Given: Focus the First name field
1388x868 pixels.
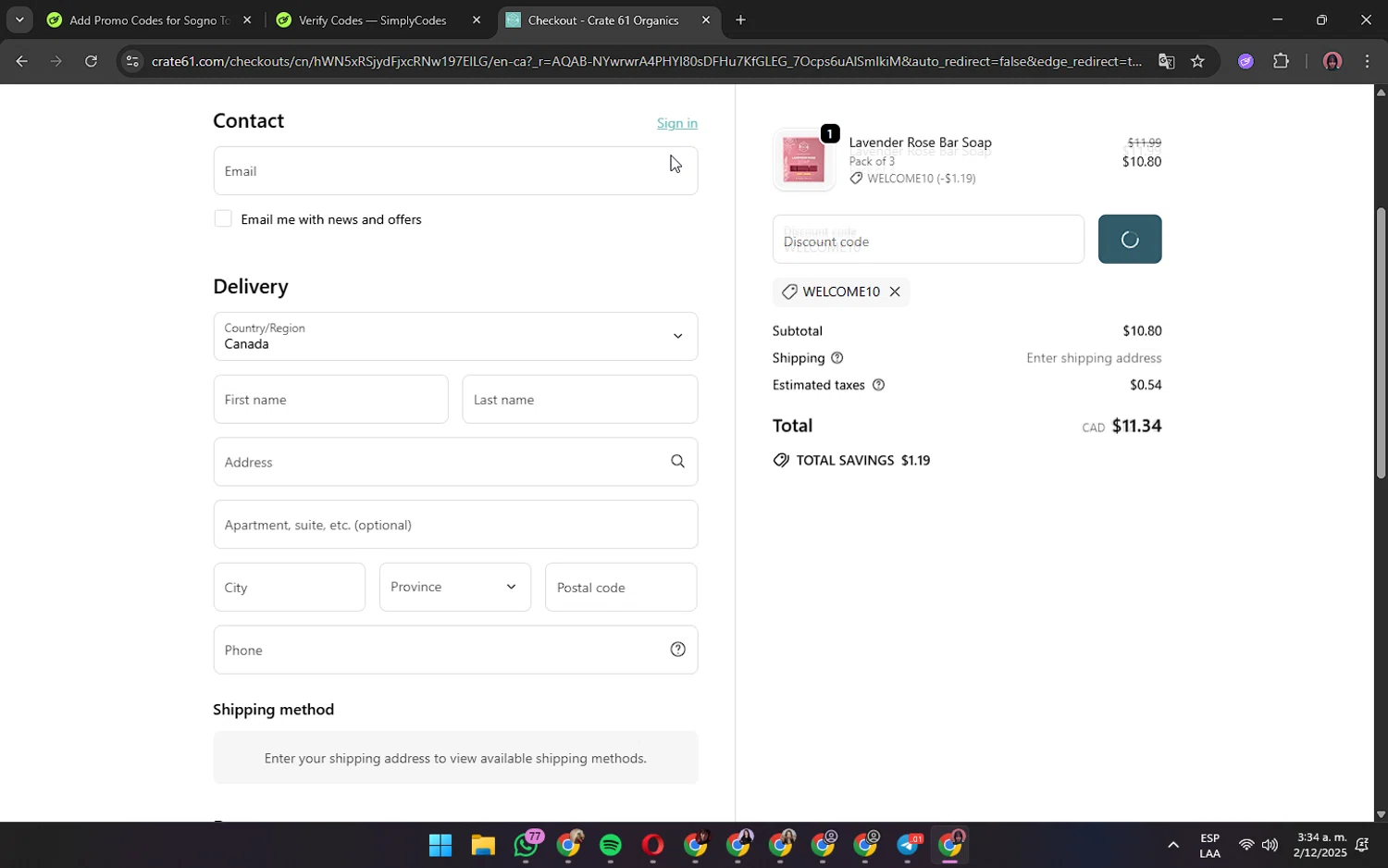Looking at the screenshot, I should (x=330, y=399).
